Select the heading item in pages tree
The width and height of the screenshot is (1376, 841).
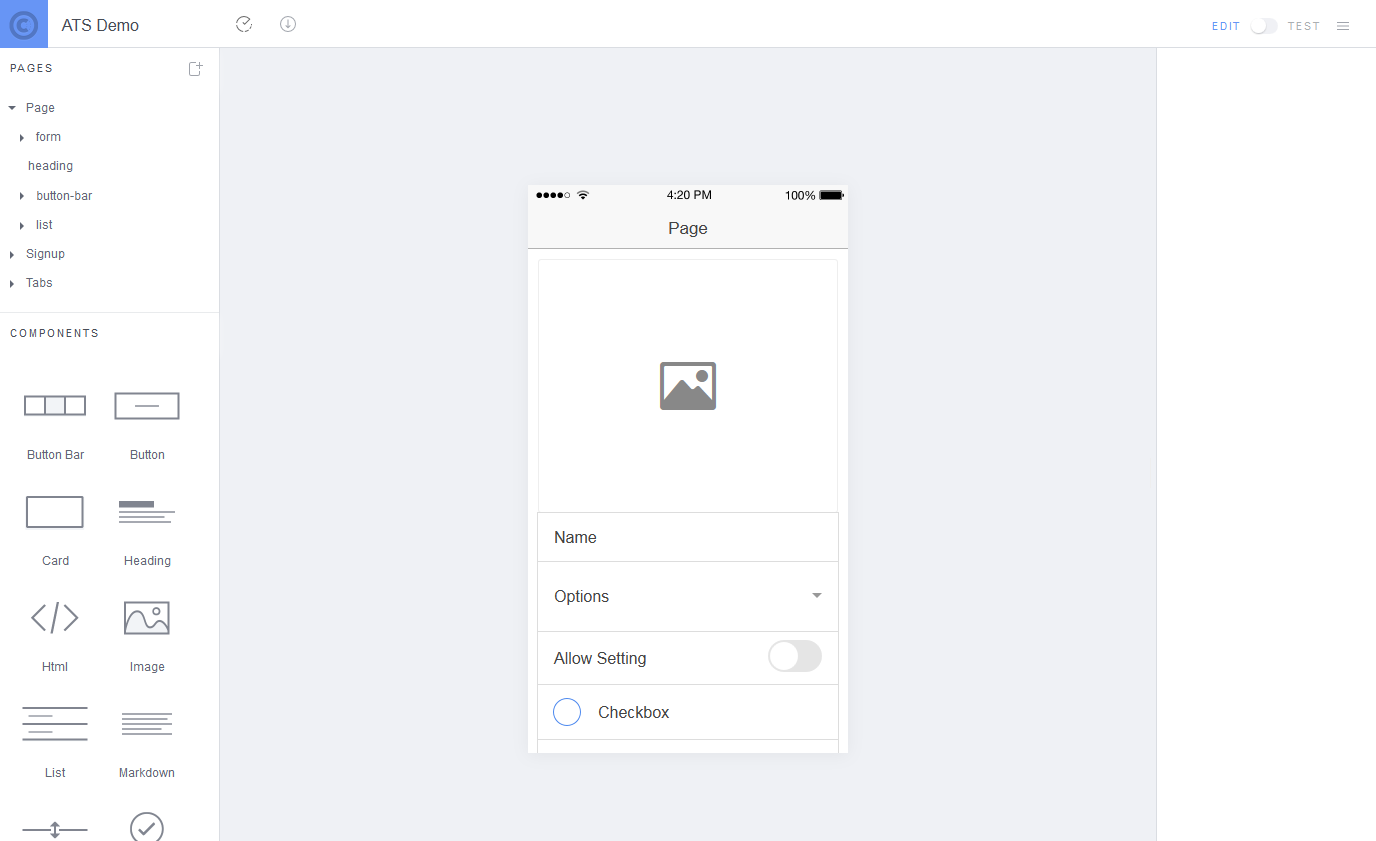pyautogui.click(x=50, y=166)
